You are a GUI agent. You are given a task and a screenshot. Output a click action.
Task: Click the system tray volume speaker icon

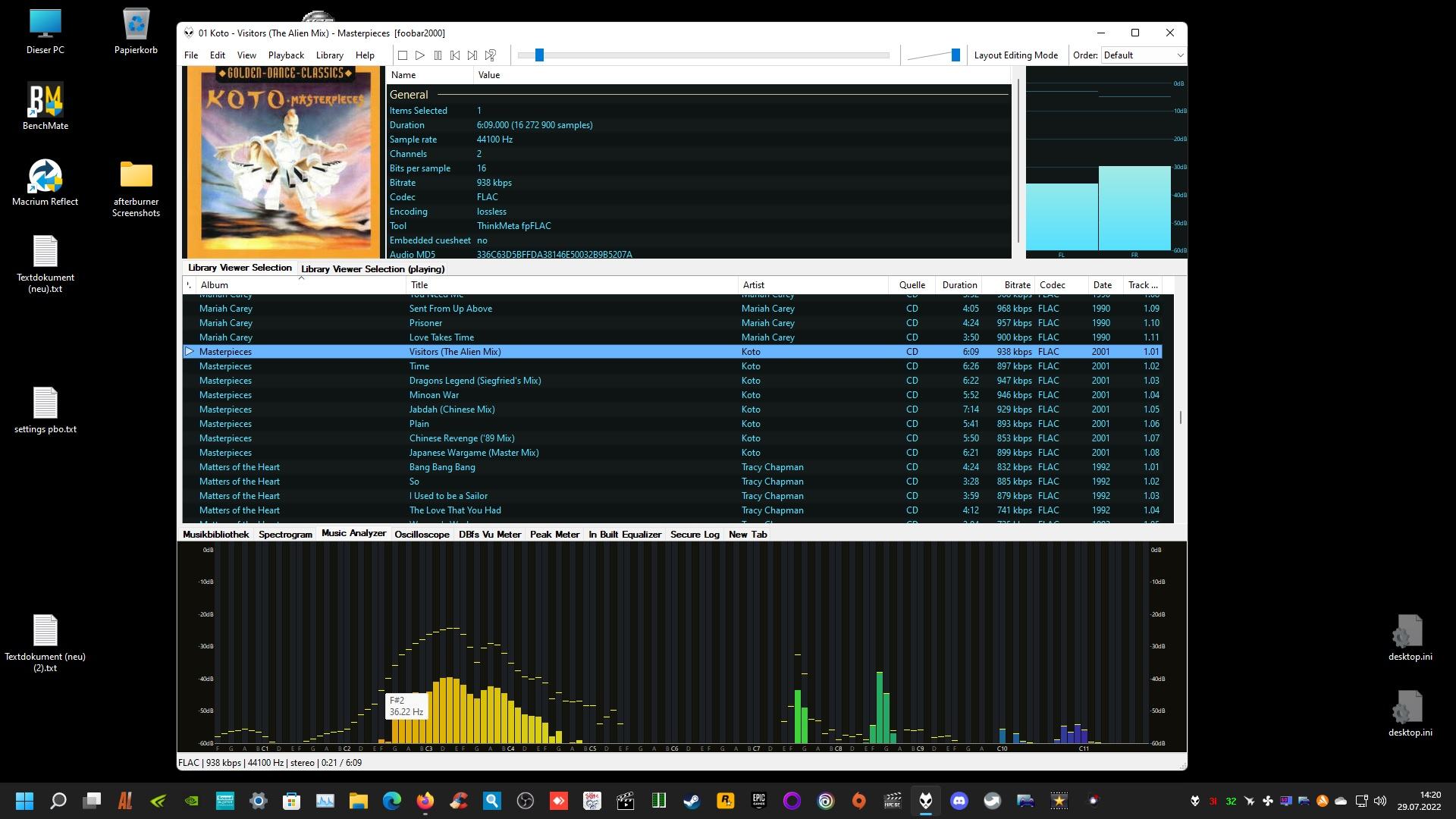pos(1380,801)
